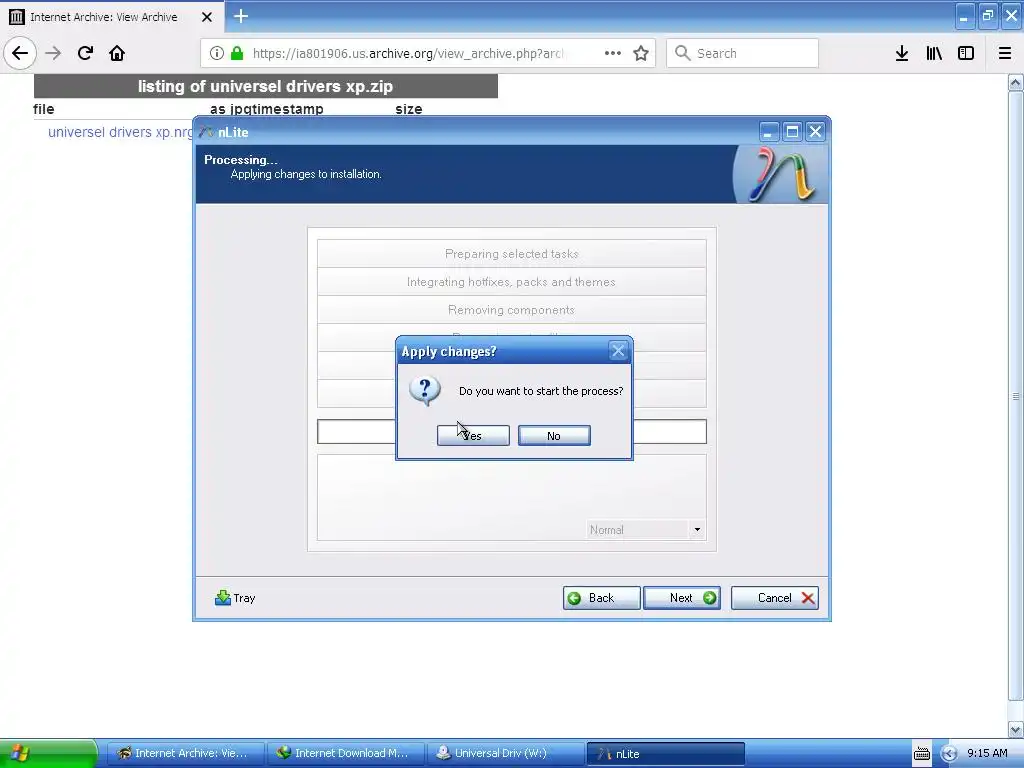
Task: Open the universel drivers xp.nrg link
Action: pyautogui.click(x=120, y=132)
